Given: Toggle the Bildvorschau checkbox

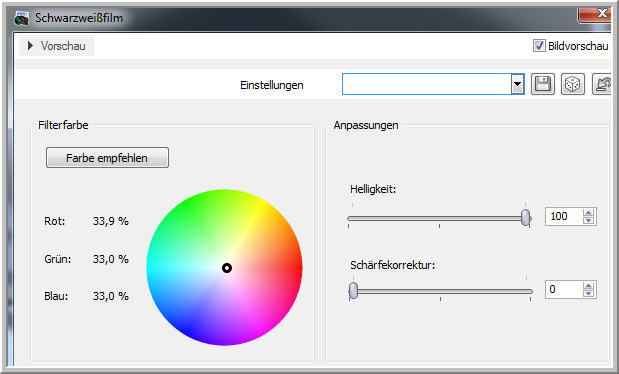Looking at the screenshot, I should click(539, 45).
